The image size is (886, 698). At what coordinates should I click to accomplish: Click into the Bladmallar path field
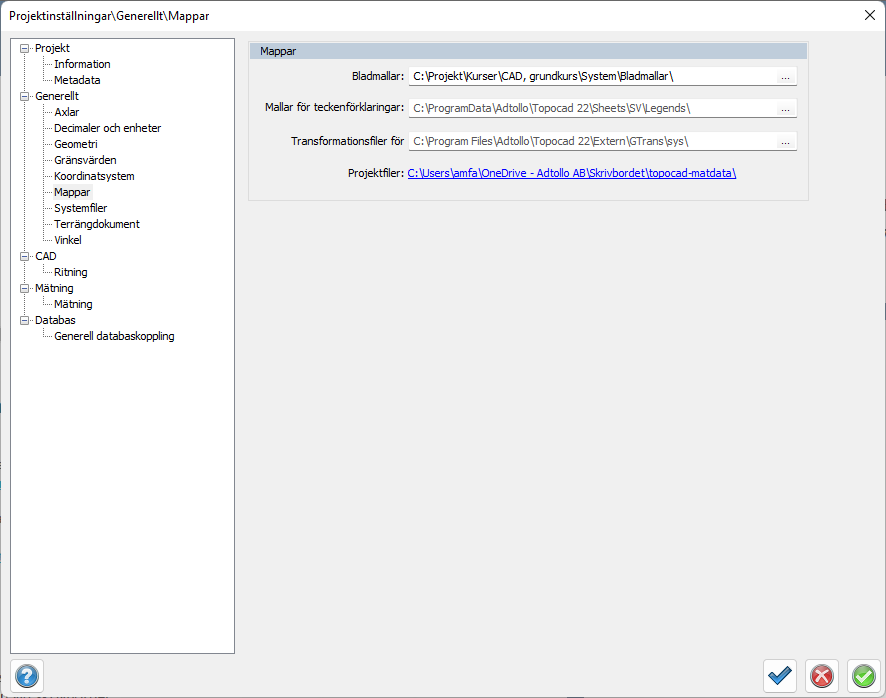tap(590, 76)
